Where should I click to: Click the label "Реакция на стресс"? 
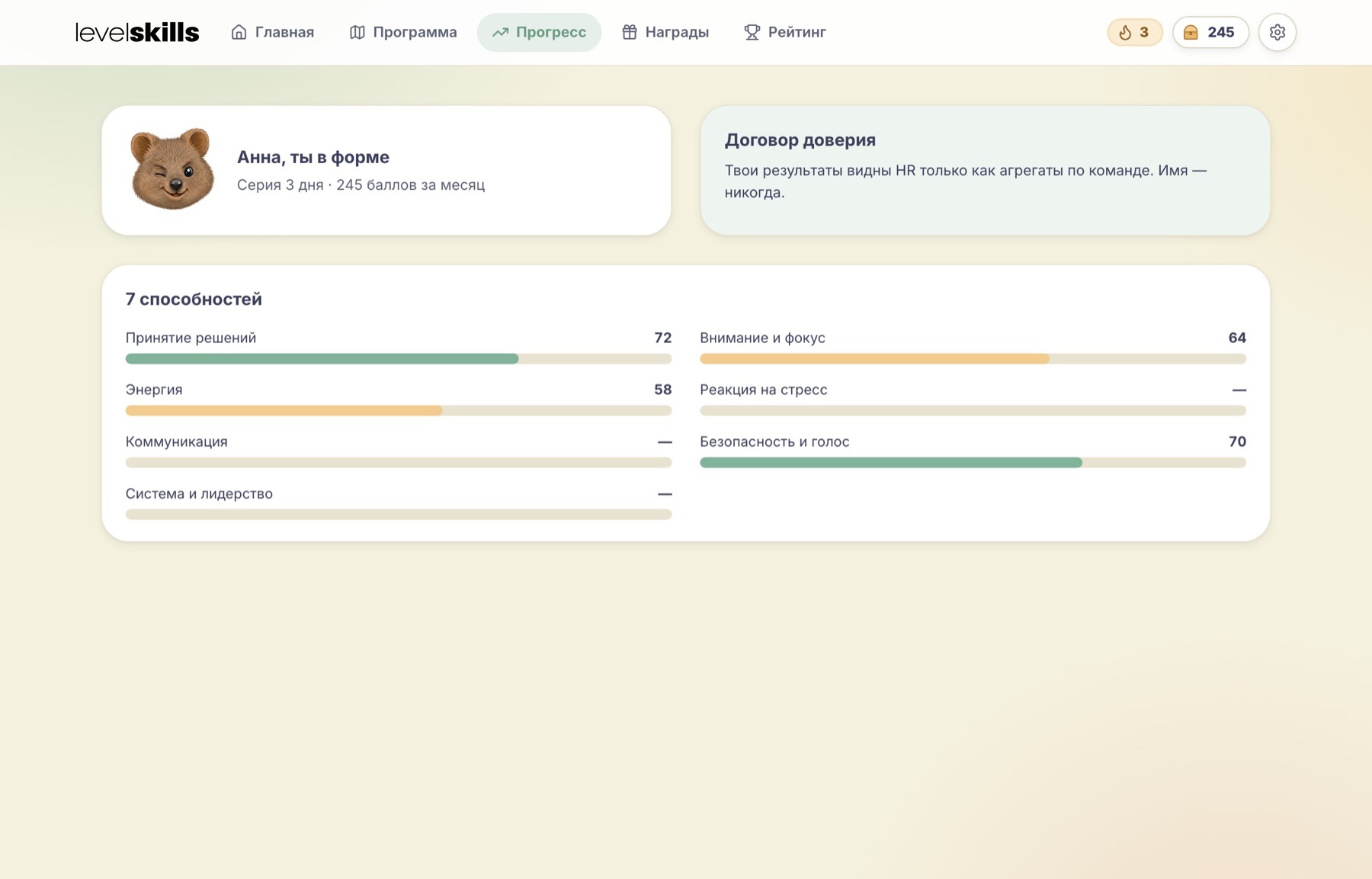(x=764, y=390)
